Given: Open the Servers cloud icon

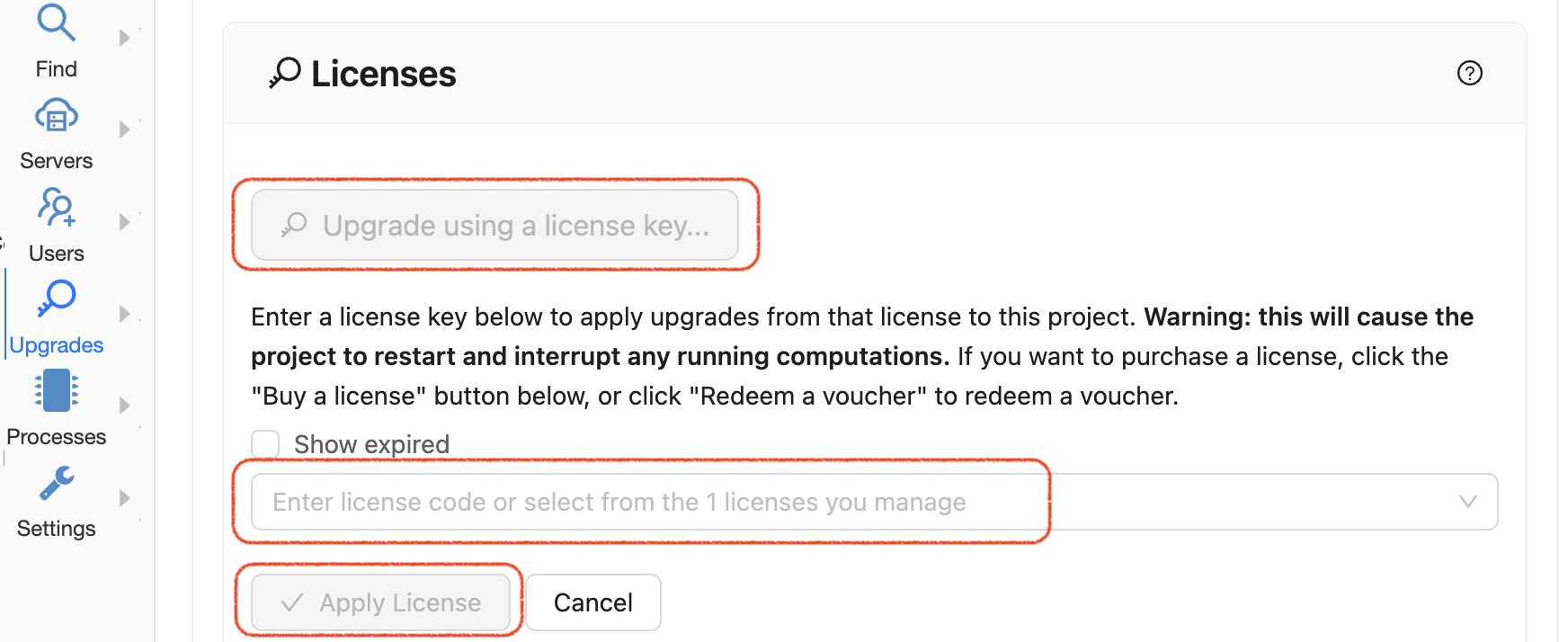Looking at the screenshot, I should (x=56, y=116).
